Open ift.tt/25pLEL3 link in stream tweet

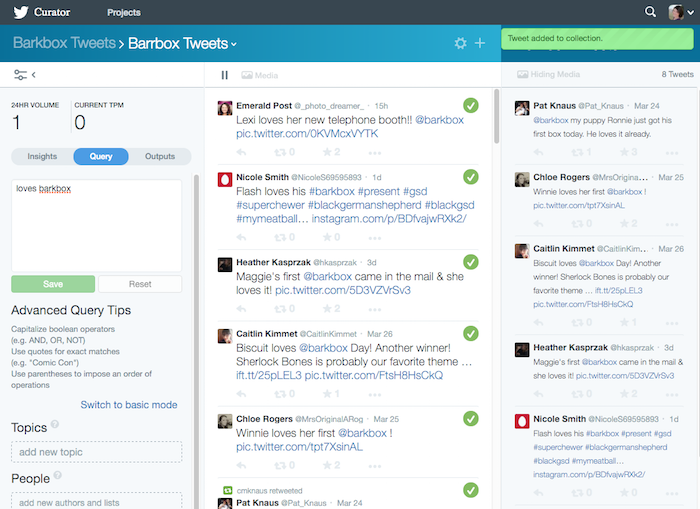point(269,375)
